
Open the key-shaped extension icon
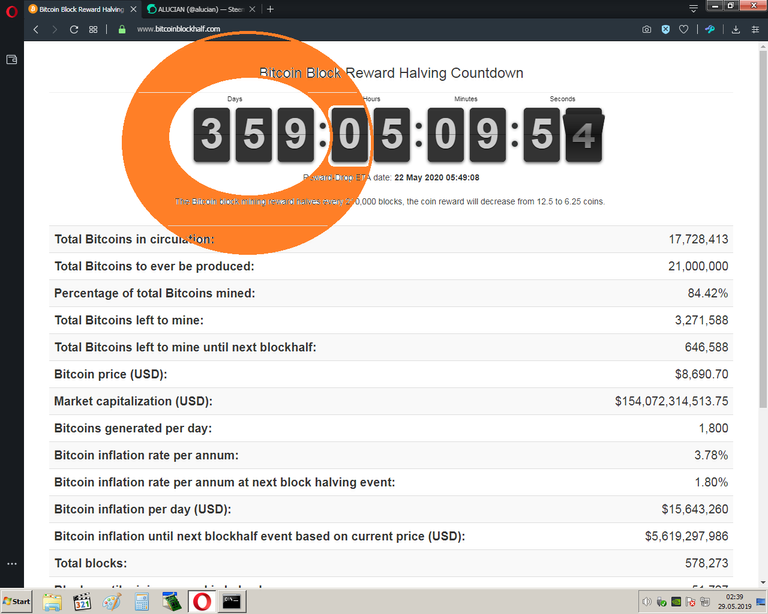(710, 29)
